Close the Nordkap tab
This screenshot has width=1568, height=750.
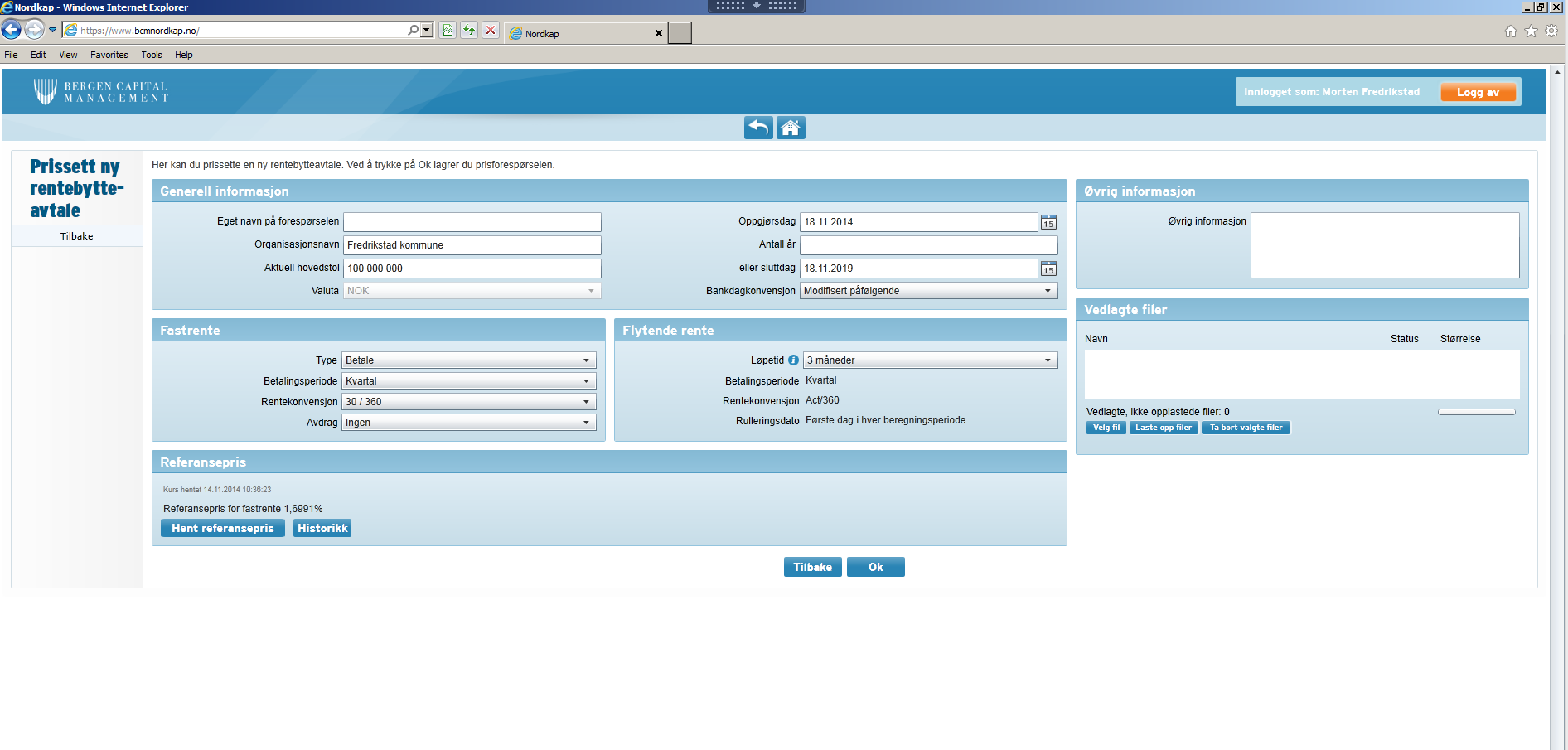tap(659, 34)
